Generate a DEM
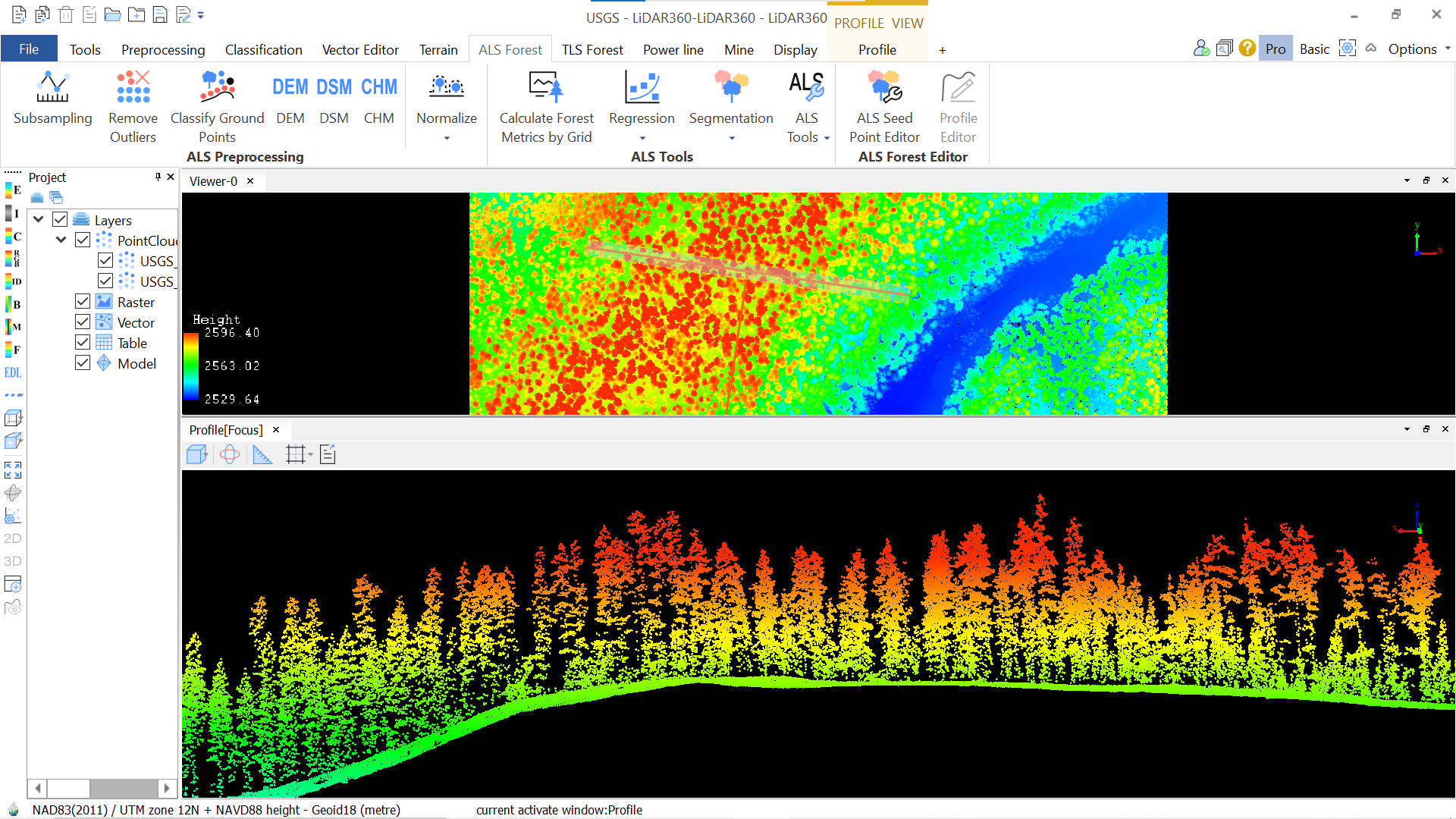This screenshot has width=1456, height=819. click(x=290, y=101)
